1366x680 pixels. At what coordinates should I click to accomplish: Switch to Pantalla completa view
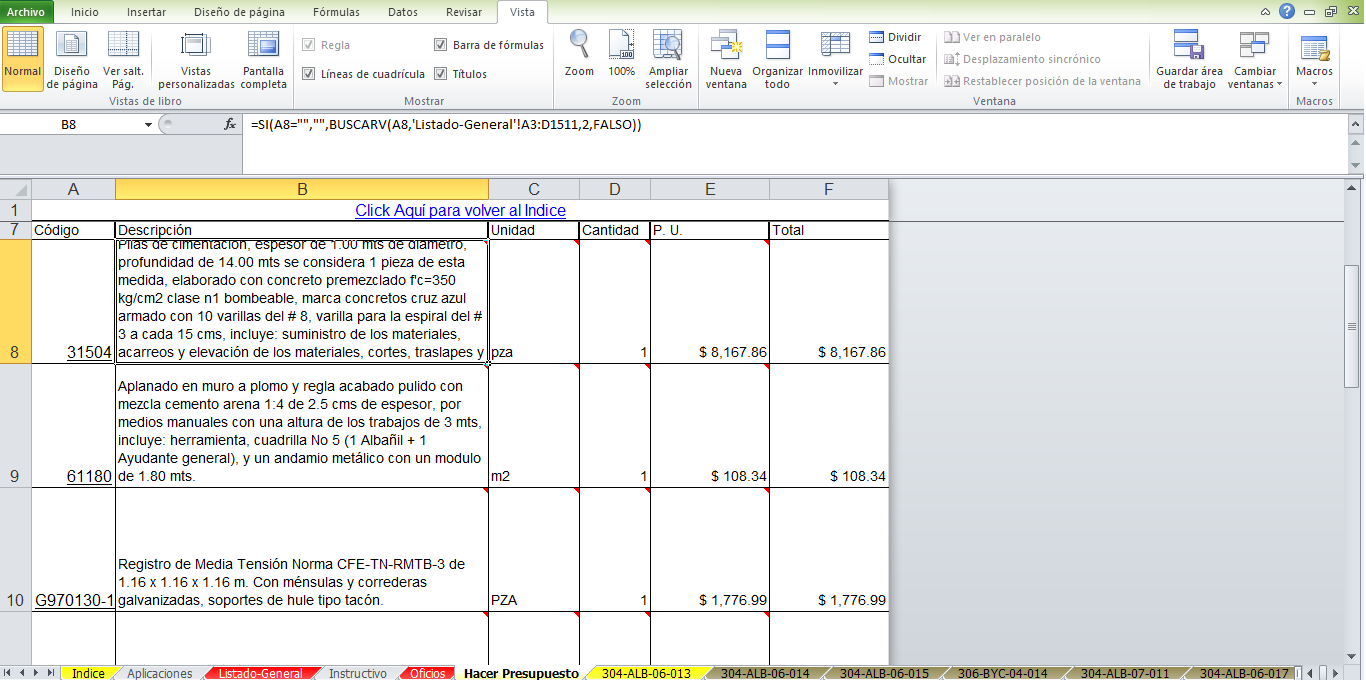[x=264, y=60]
